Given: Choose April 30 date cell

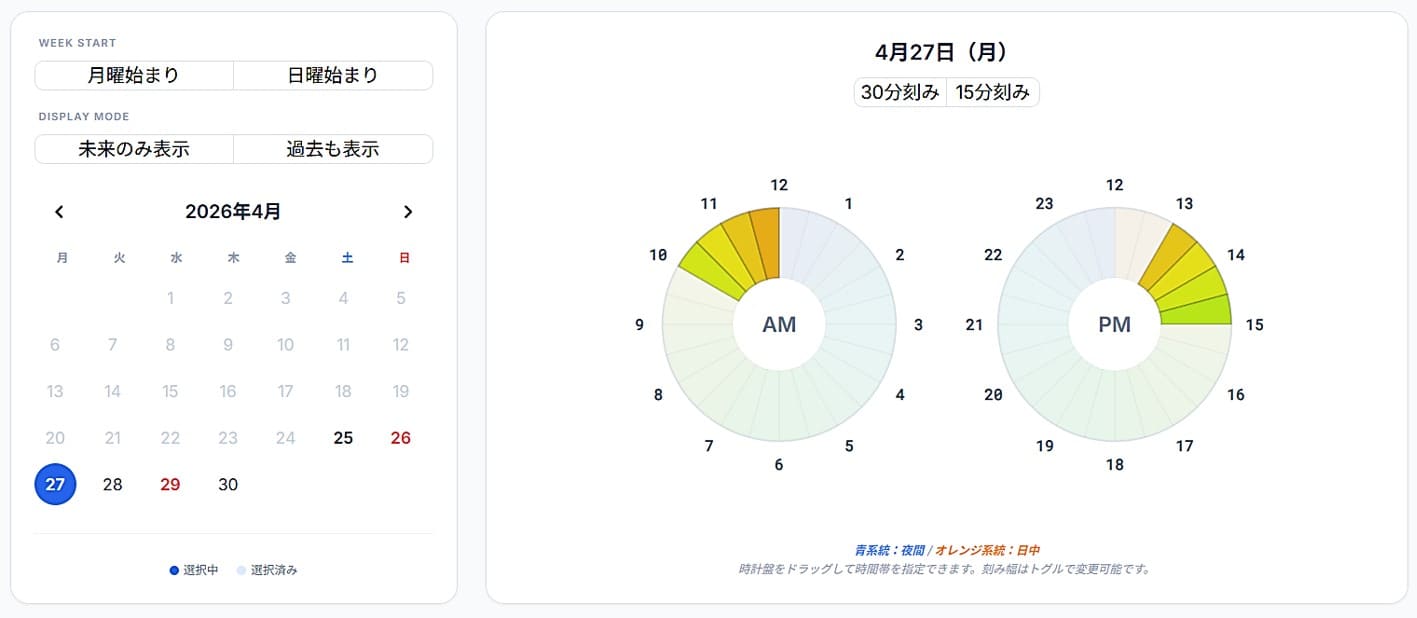Looking at the screenshot, I should 228,485.
